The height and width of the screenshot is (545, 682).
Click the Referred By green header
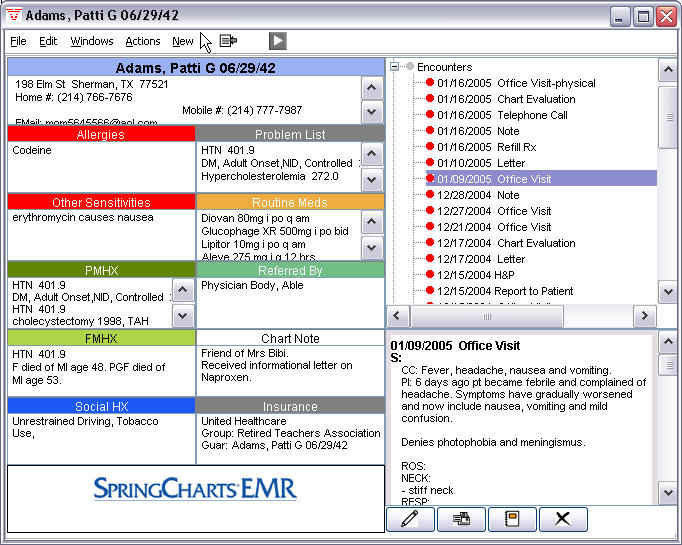290,270
